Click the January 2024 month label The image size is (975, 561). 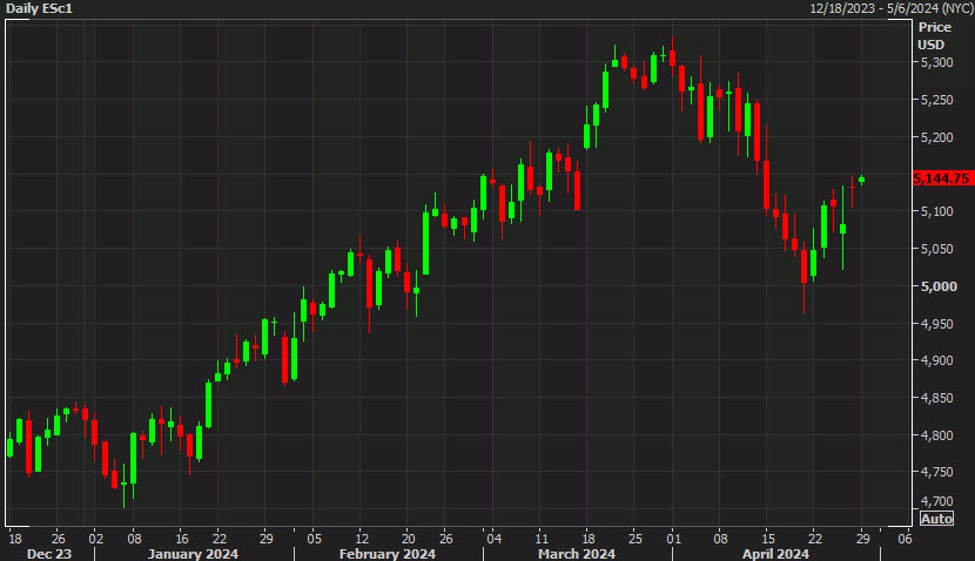pyautogui.click(x=193, y=554)
